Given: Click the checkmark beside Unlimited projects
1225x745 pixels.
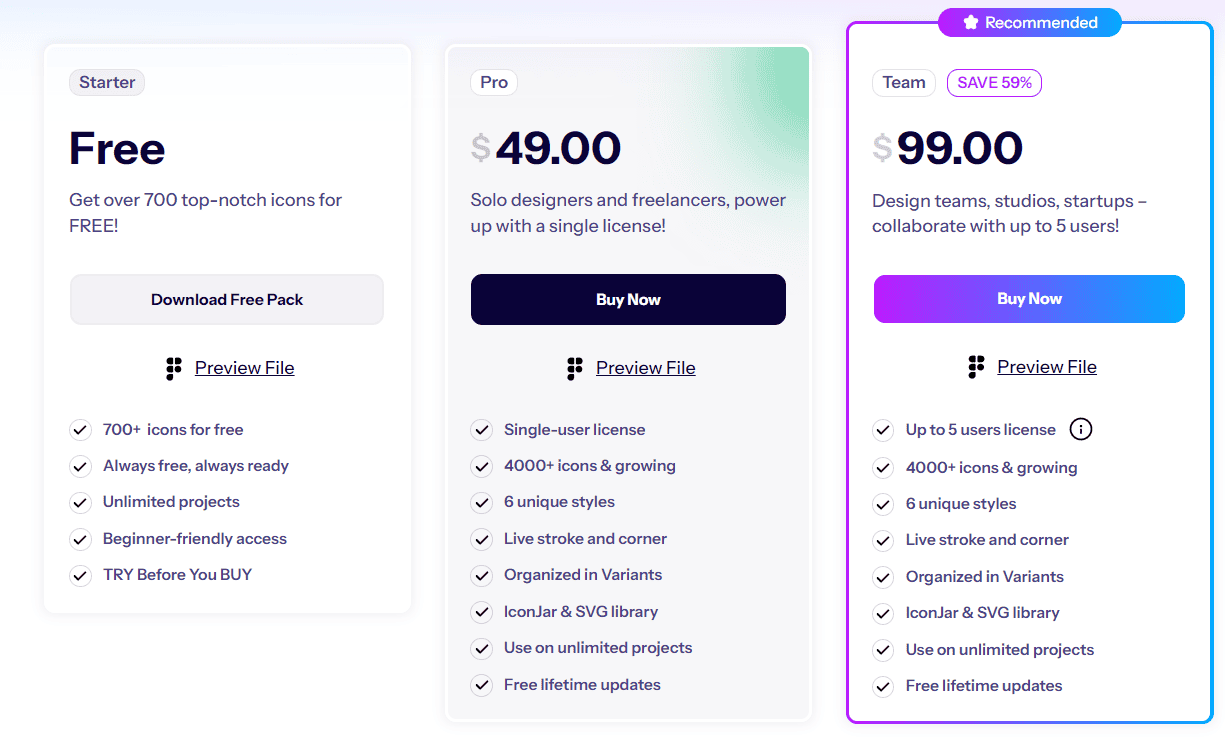Looking at the screenshot, I should coord(81,502).
